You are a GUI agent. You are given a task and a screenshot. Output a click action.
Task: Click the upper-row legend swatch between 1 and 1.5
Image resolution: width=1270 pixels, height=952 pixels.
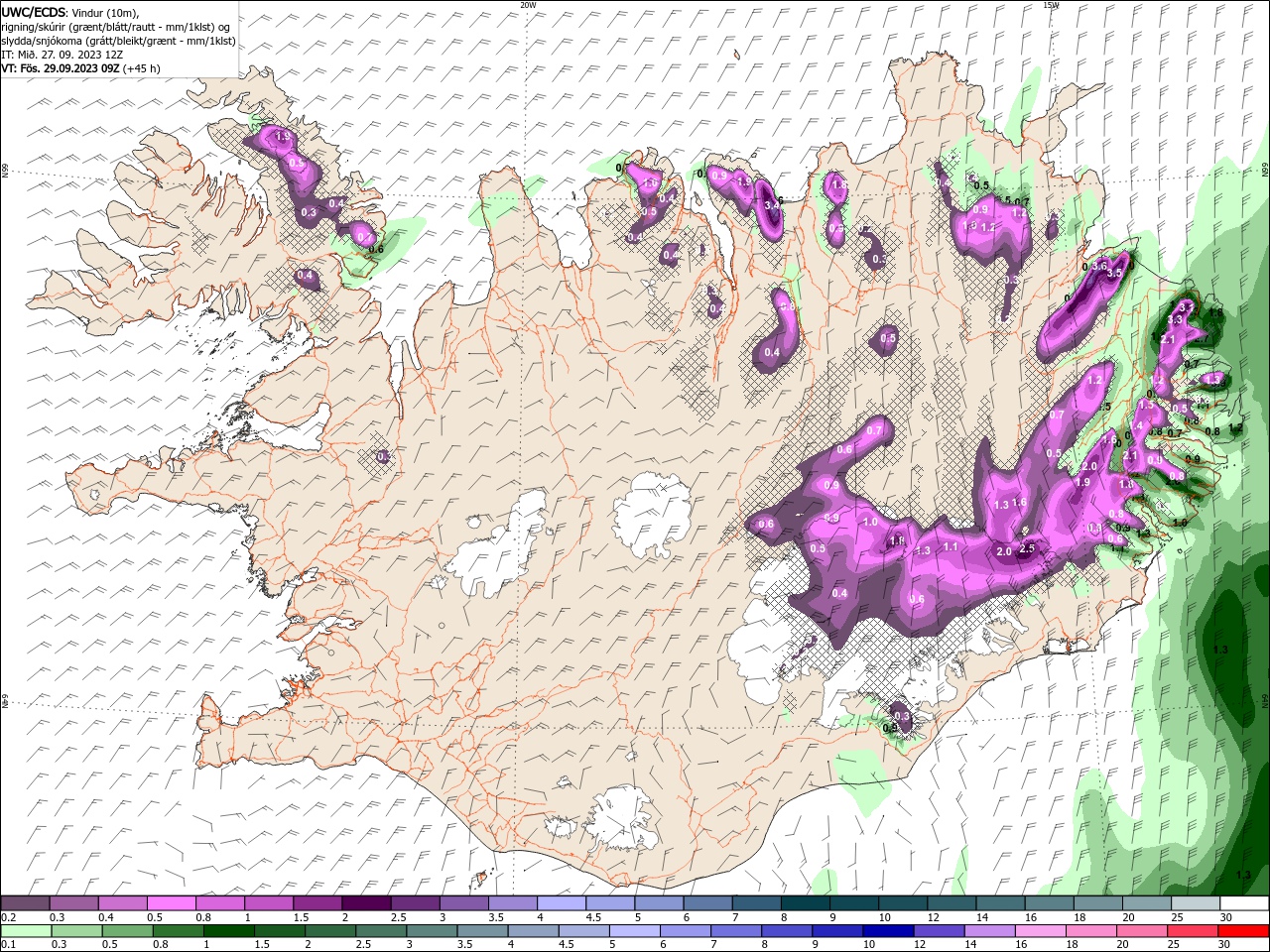(x=269, y=903)
